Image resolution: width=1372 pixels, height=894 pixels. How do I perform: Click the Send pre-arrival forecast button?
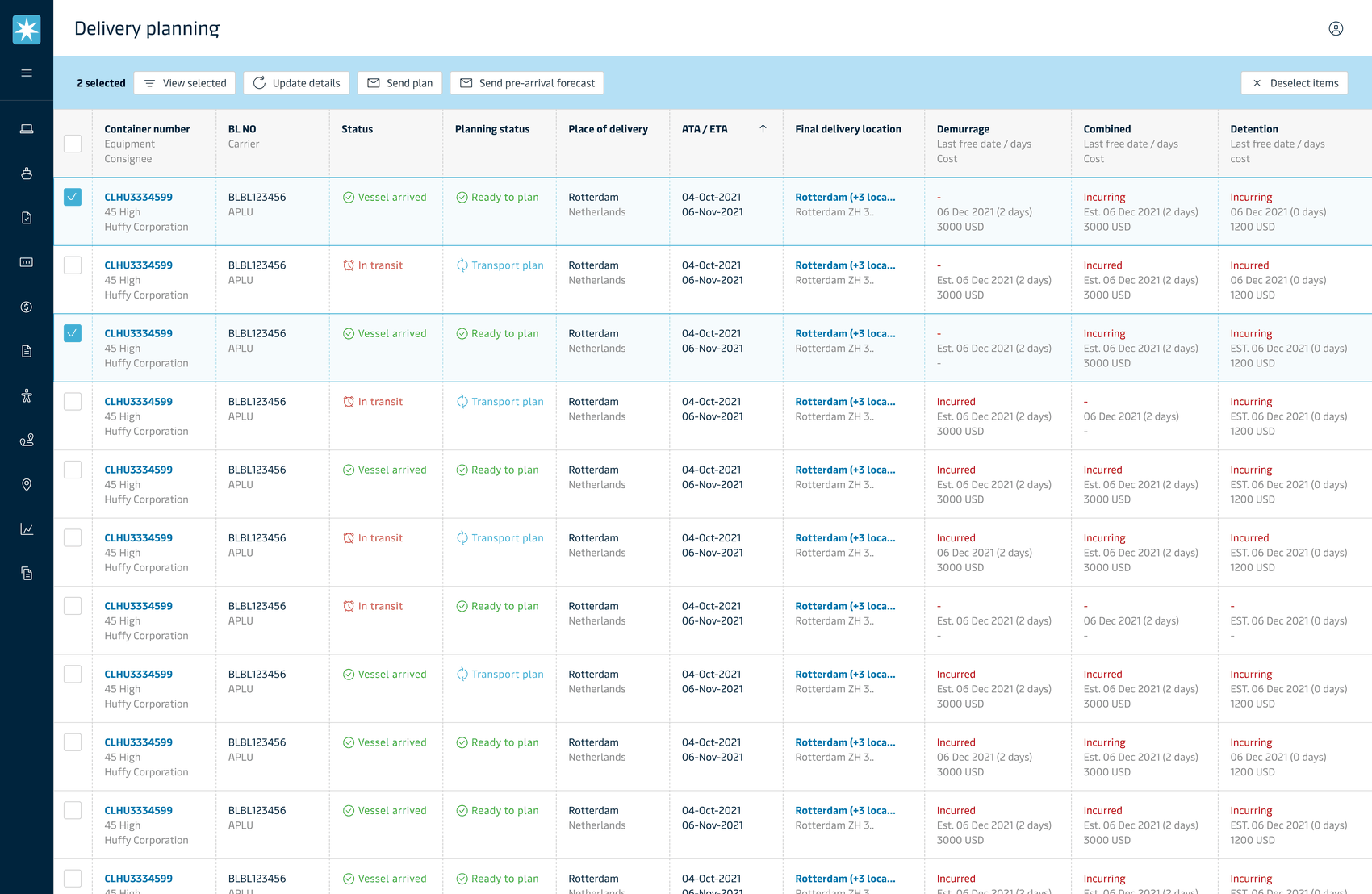point(527,83)
